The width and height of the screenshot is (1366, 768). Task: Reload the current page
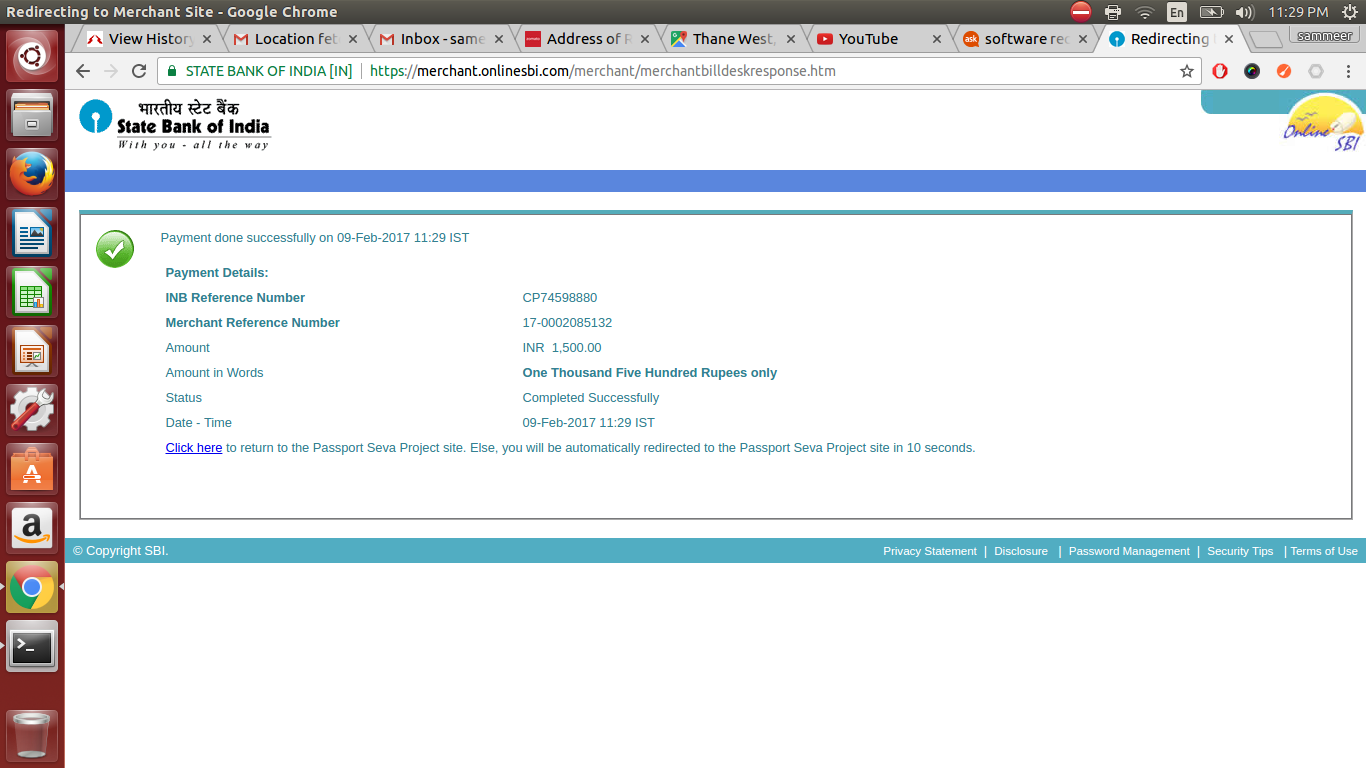(139, 71)
